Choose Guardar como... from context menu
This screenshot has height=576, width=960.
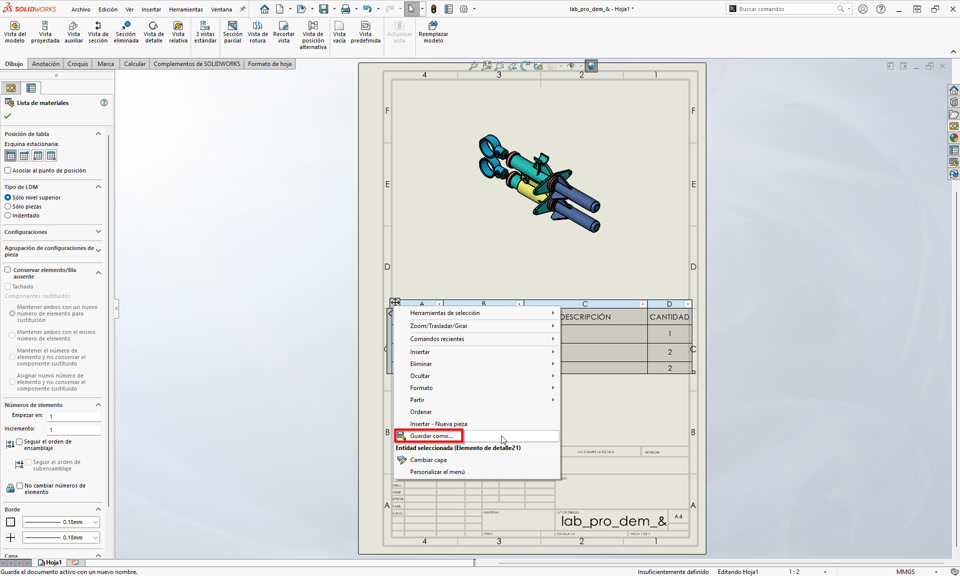click(431, 436)
